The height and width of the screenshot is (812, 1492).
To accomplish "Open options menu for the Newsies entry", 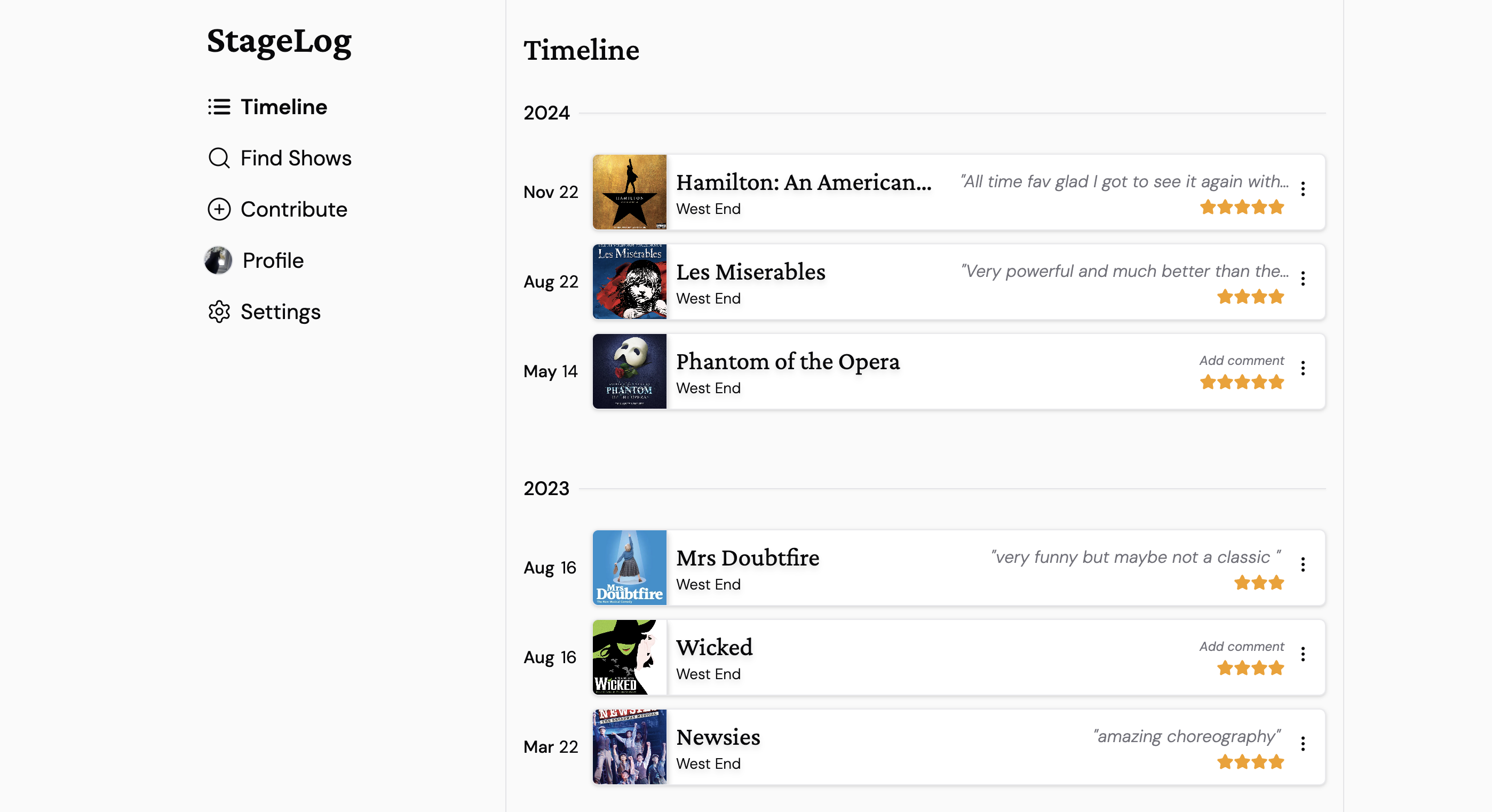I will coord(1303,744).
